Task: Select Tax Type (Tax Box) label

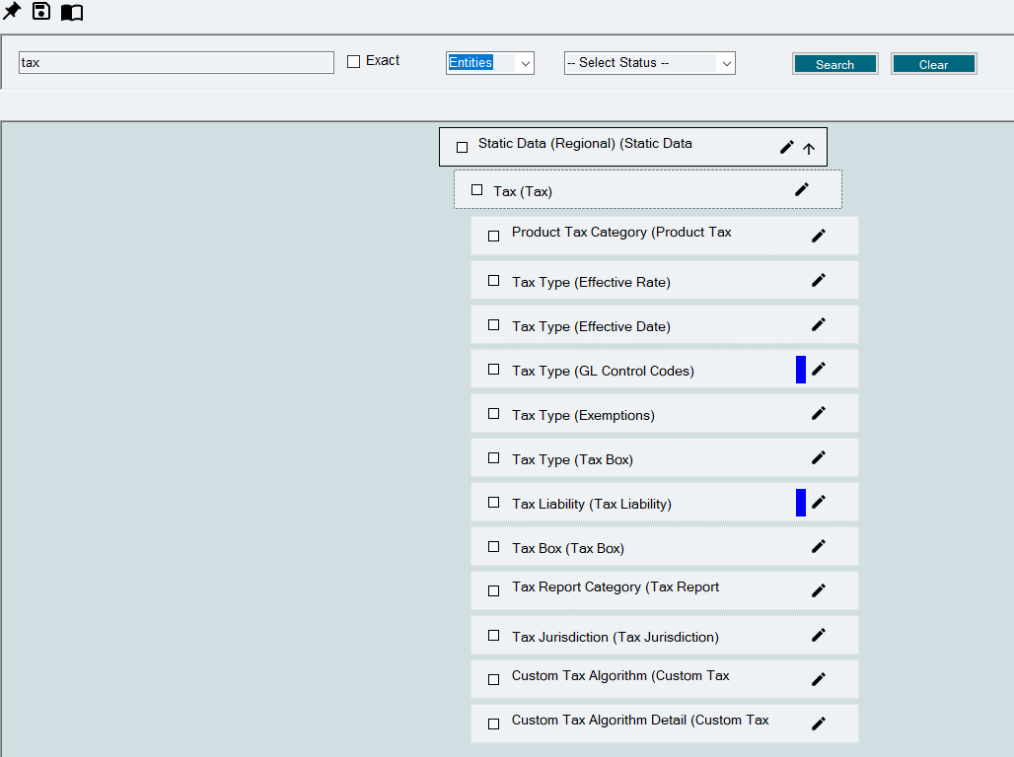Action: pos(572,460)
